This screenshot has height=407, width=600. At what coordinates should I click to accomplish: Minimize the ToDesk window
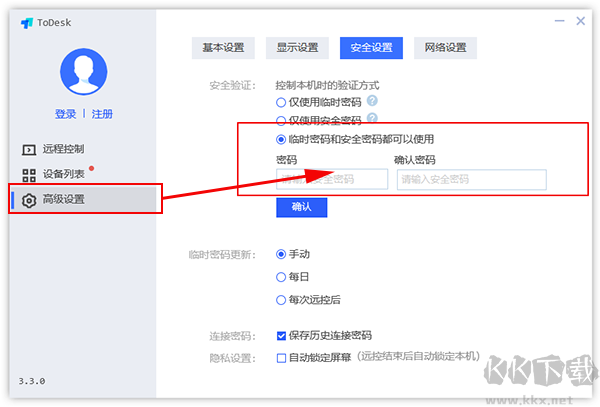click(x=559, y=21)
